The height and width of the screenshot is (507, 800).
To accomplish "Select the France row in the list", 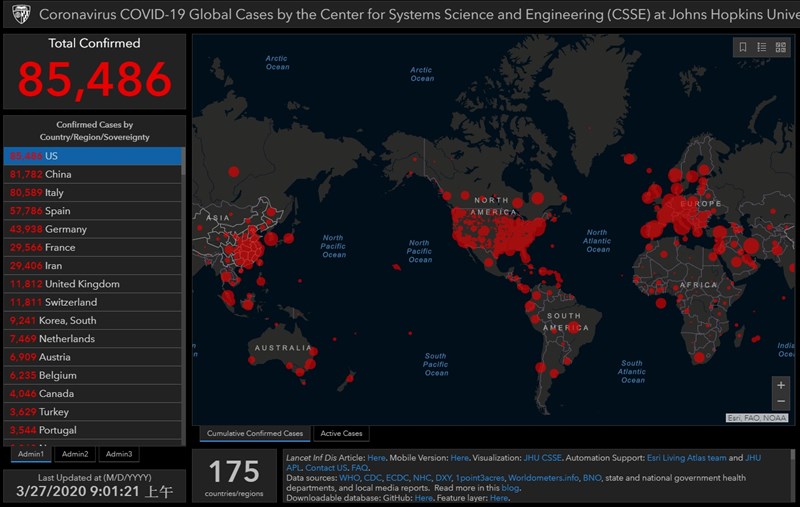I will (x=92, y=247).
